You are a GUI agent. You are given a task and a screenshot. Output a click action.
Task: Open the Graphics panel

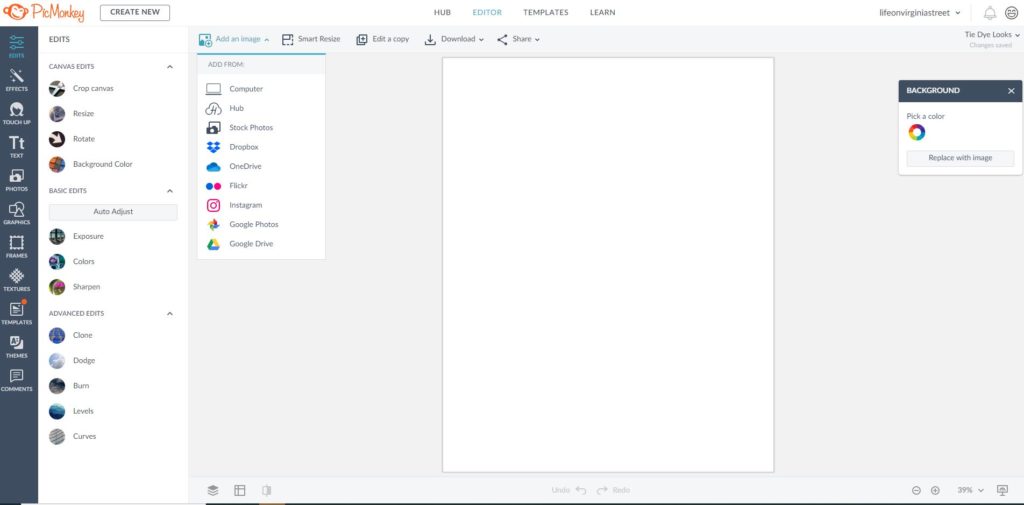(x=17, y=213)
